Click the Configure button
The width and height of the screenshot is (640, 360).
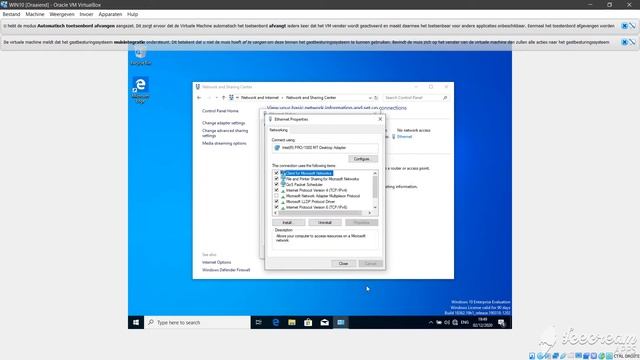[x=362, y=159]
